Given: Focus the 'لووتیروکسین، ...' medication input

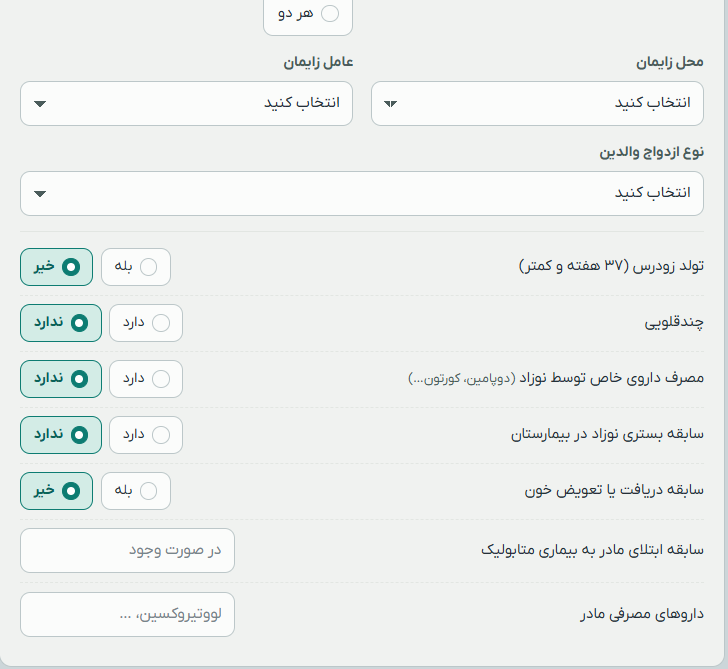Looking at the screenshot, I should click(128, 614).
